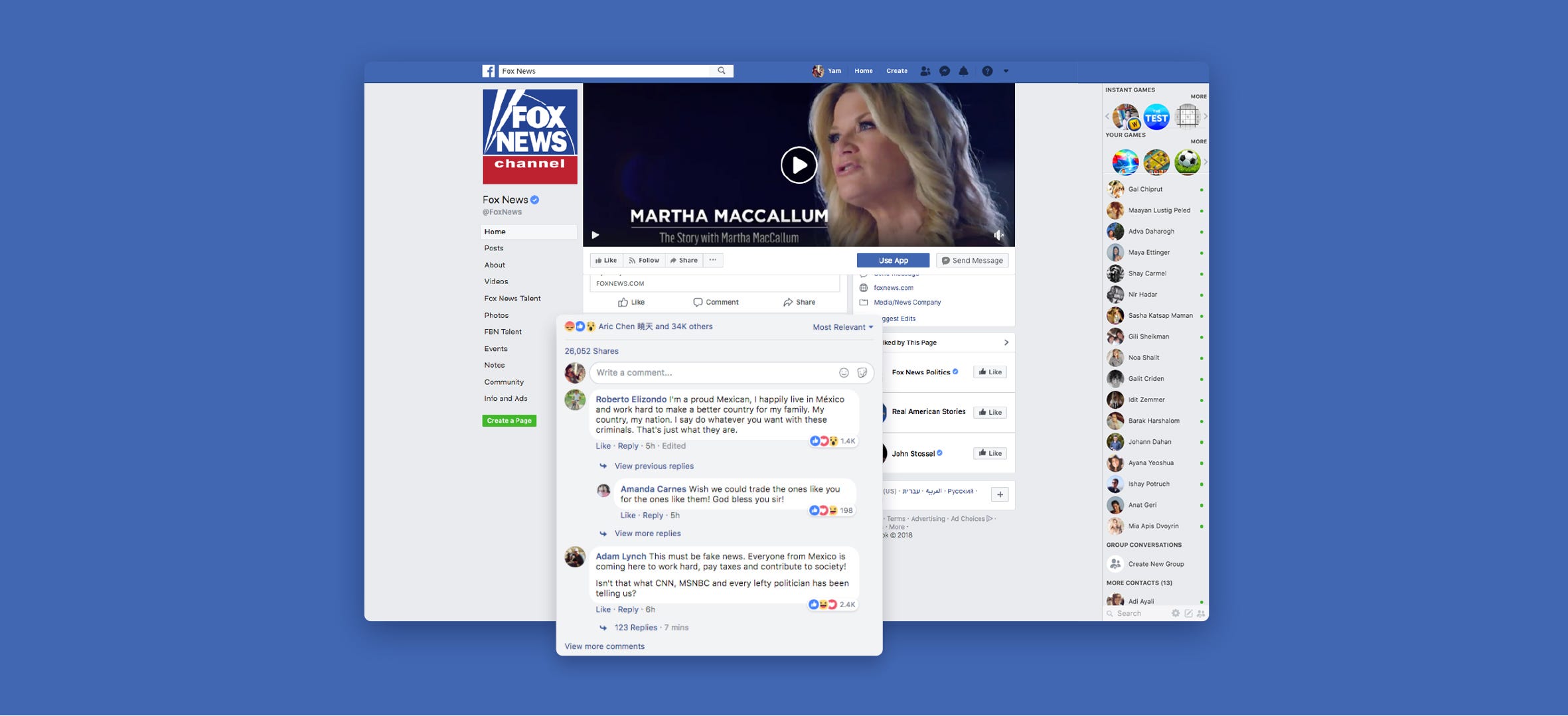Open Roberto Elizondo's profile name

click(631, 399)
